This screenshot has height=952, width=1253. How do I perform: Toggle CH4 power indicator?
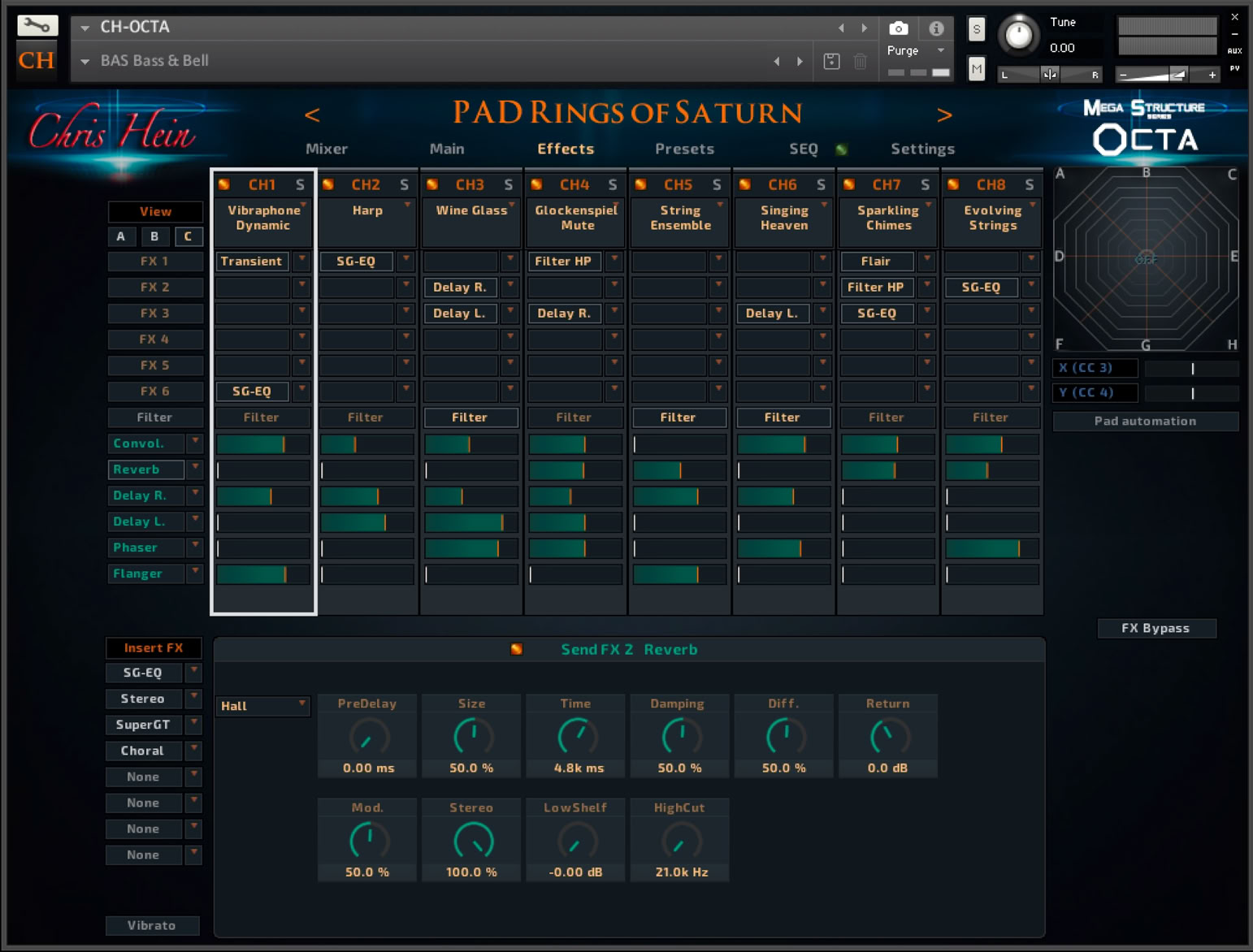[536, 184]
